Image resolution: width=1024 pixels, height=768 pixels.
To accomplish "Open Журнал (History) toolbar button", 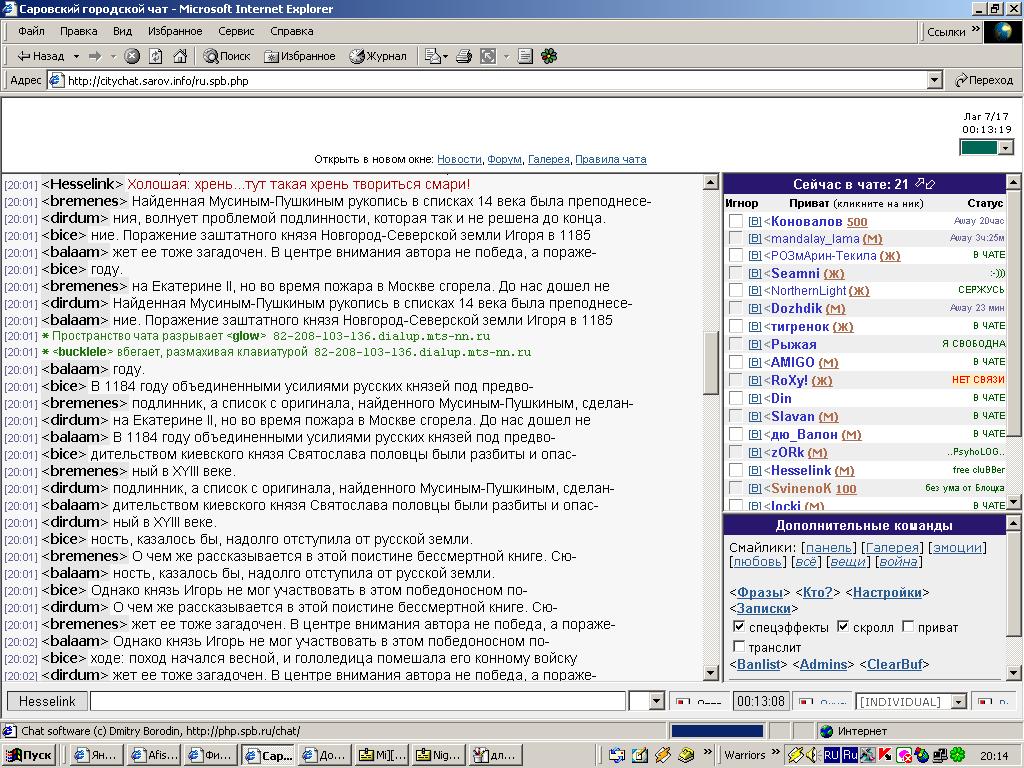I will point(378,56).
